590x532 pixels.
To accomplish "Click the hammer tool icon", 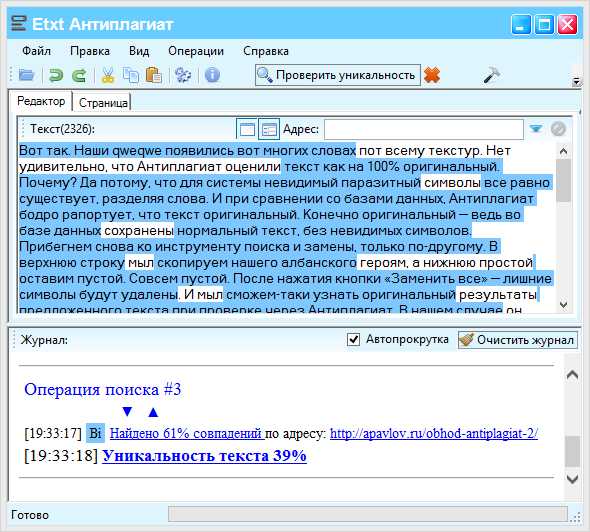I will coord(491,75).
